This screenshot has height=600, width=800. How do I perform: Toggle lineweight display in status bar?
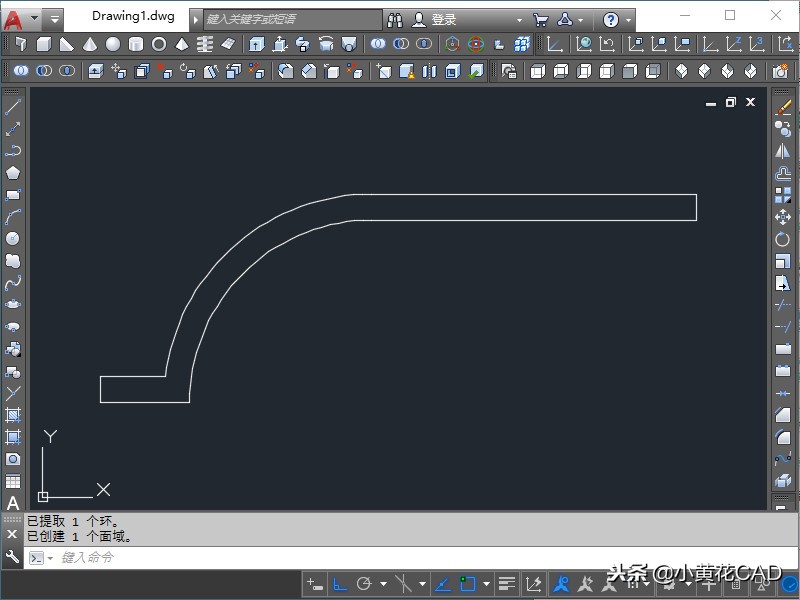[507, 584]
